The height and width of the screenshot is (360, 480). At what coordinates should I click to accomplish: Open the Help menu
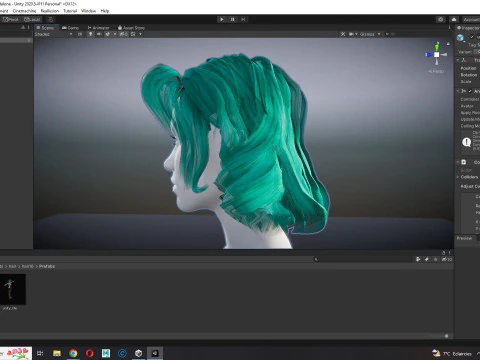105,11
